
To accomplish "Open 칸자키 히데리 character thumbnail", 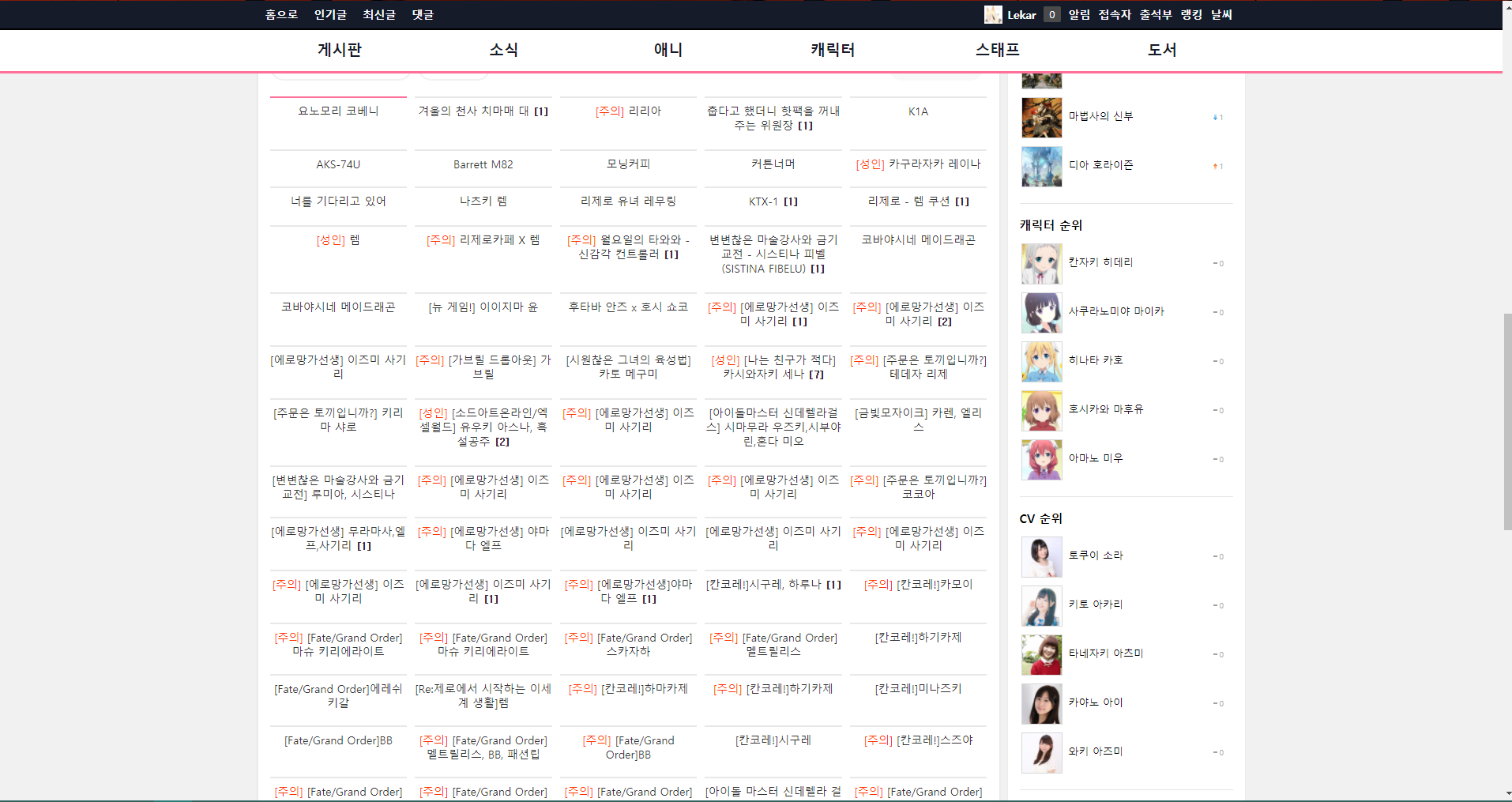I will (x=1041, y=263).
